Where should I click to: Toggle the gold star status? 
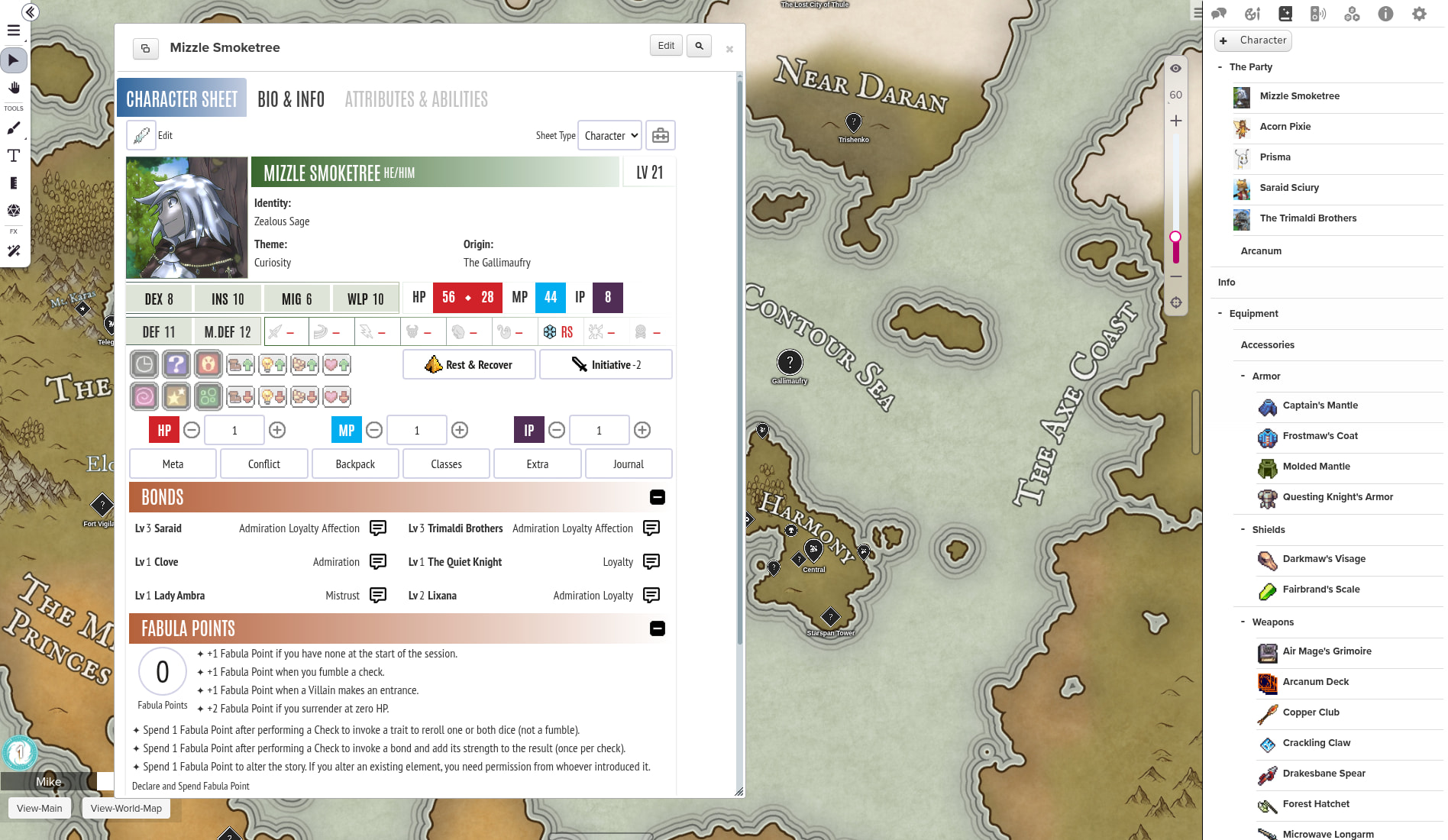(176, 396)
